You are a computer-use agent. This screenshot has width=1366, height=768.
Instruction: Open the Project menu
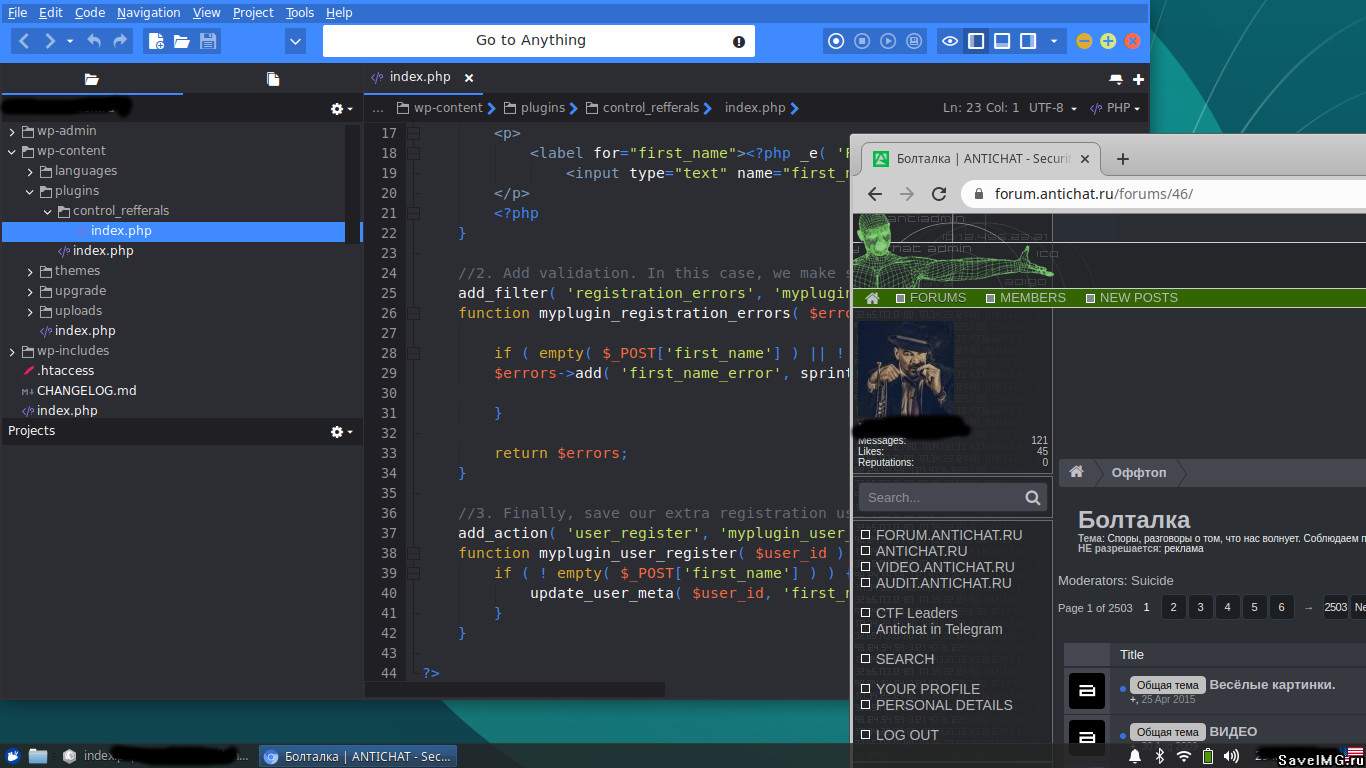point(253,12)
